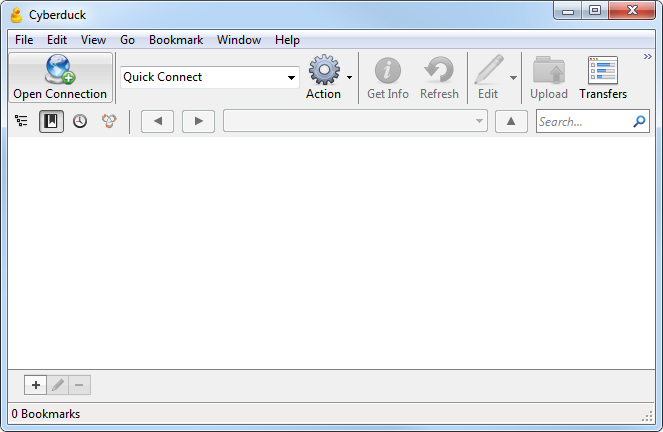Open the Help menu
Screen dimensions: 663x432
(287, 40)
